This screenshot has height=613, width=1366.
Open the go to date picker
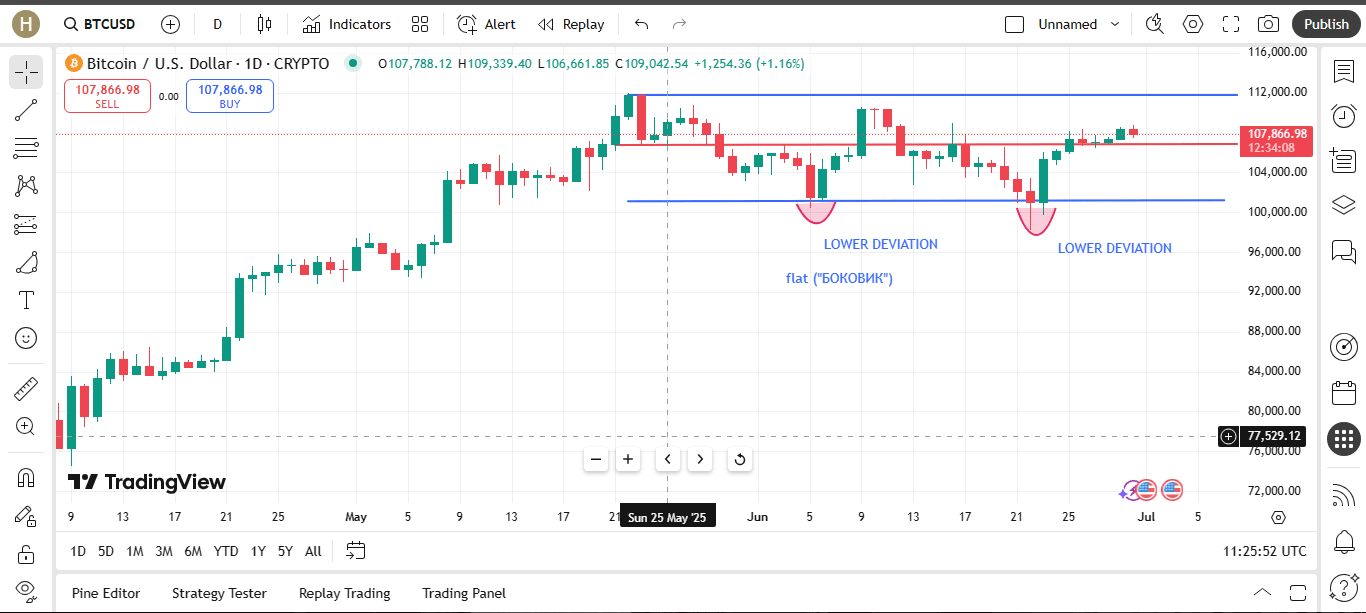tap(356, 550)
